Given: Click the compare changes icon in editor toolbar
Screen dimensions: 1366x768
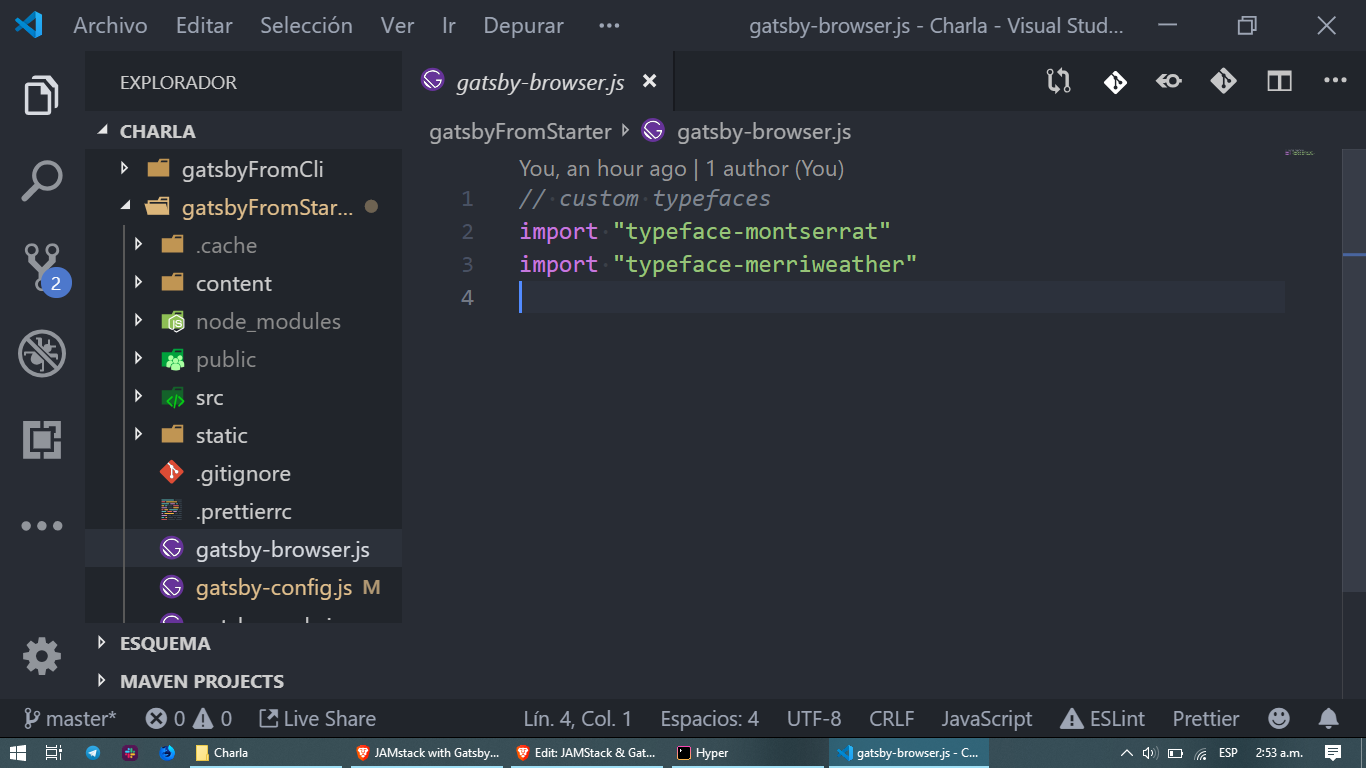Looking at the screenshot, I should tap(1059, 81).
